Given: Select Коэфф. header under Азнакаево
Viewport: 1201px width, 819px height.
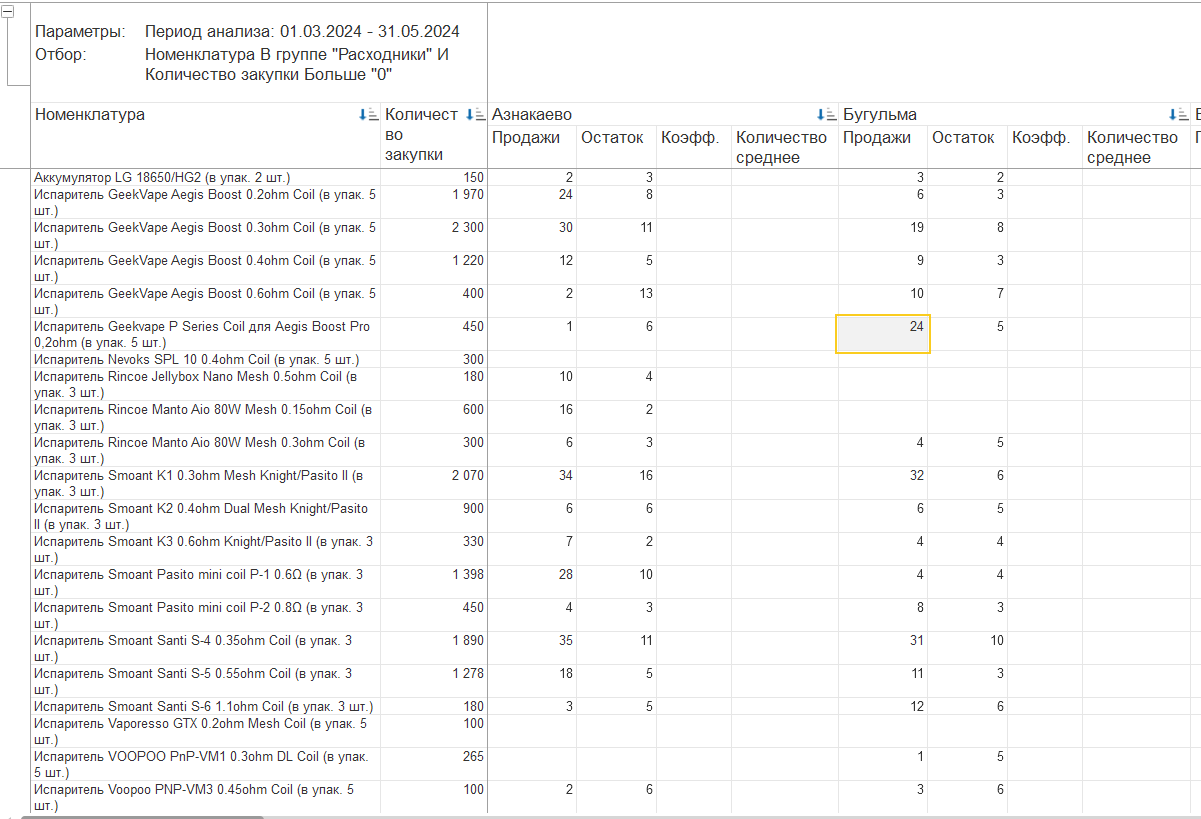Looking at the screenshot, I should 690,137.
